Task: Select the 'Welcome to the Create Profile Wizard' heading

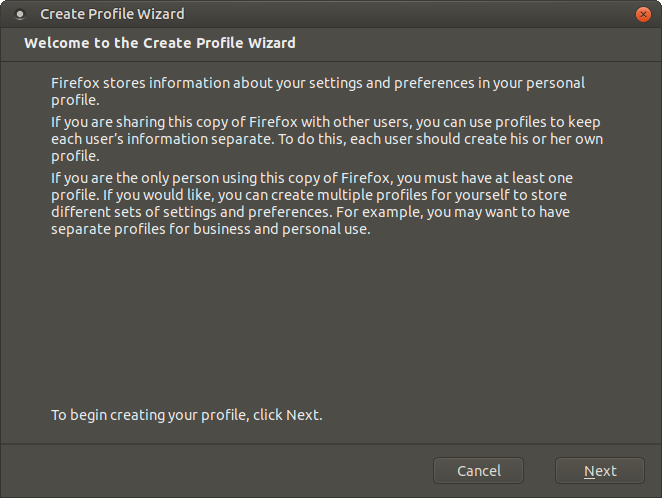Action: [160, 43]
